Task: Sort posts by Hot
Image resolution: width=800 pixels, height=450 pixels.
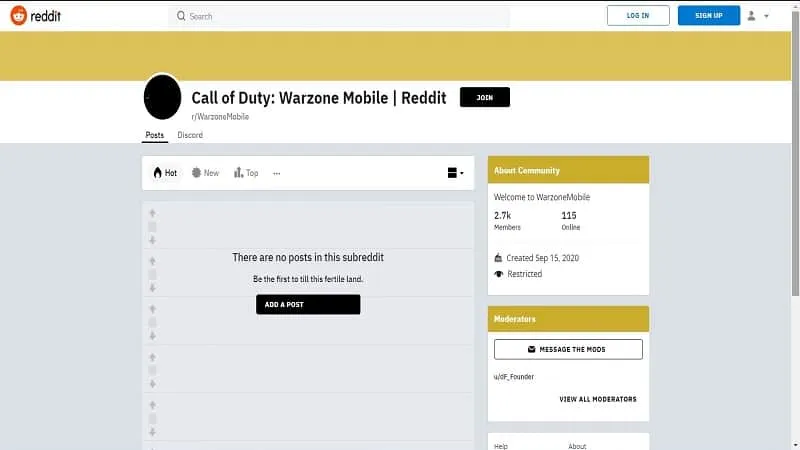Action: [x=165, y=173]
